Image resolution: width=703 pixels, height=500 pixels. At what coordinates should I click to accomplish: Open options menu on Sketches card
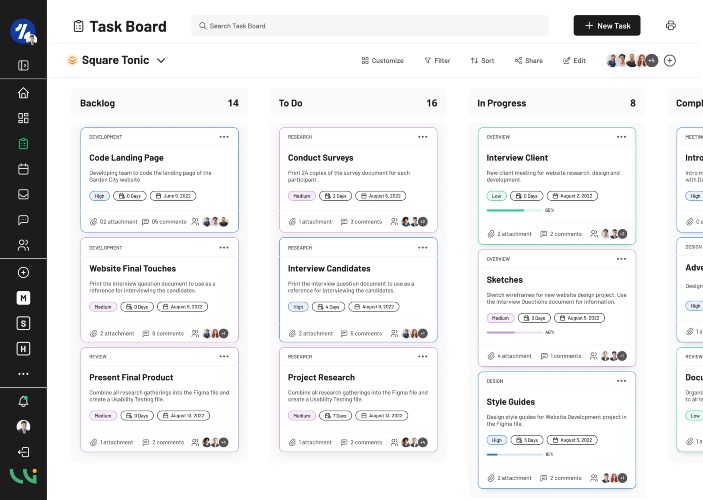621,259
